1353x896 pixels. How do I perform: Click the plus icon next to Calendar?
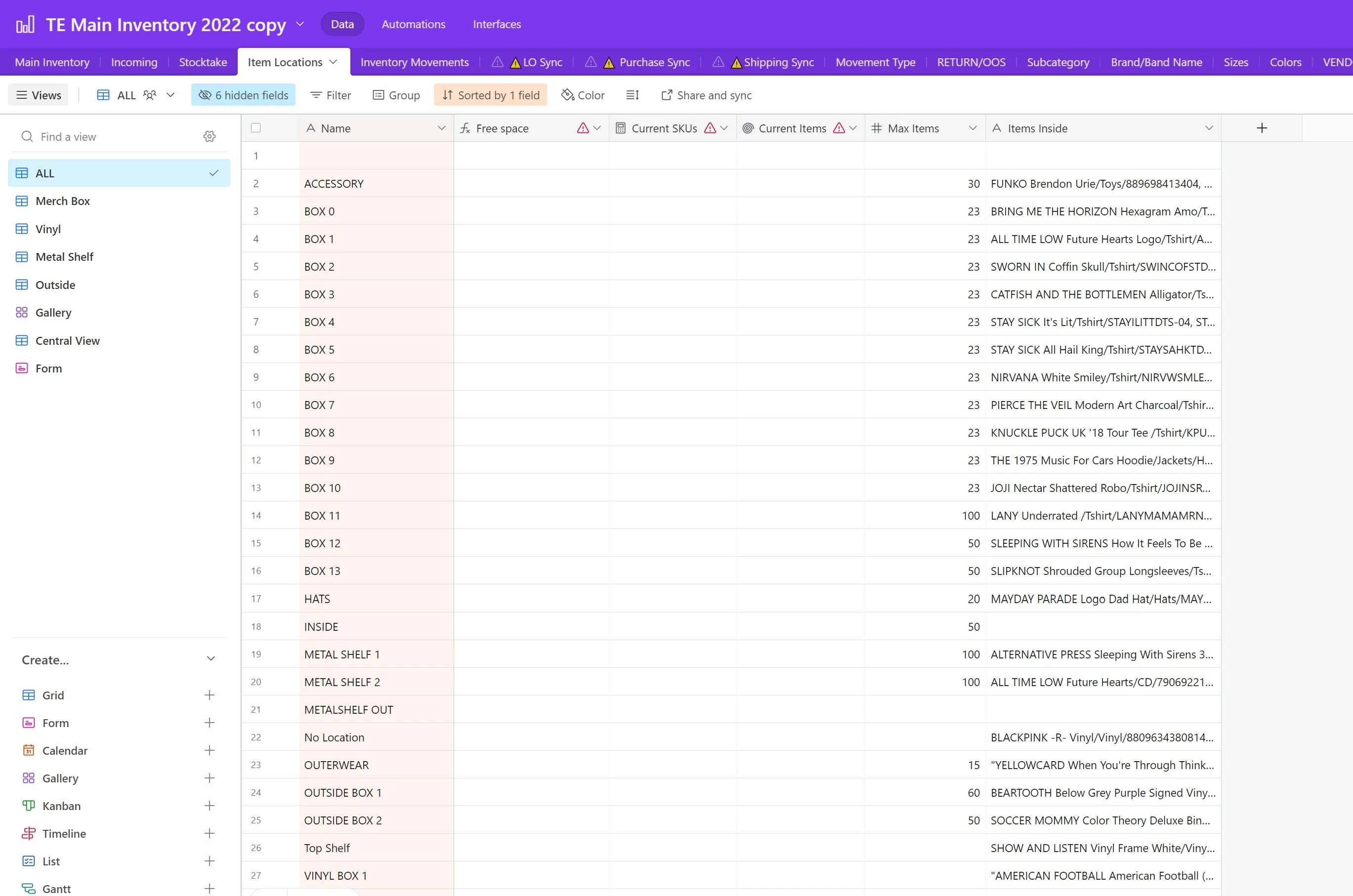pos(209,750)
